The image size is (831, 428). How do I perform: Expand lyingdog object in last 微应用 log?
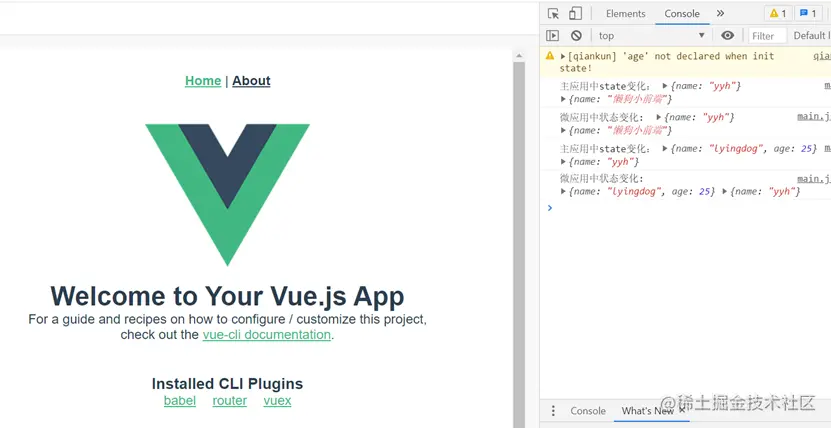[563, 191]
